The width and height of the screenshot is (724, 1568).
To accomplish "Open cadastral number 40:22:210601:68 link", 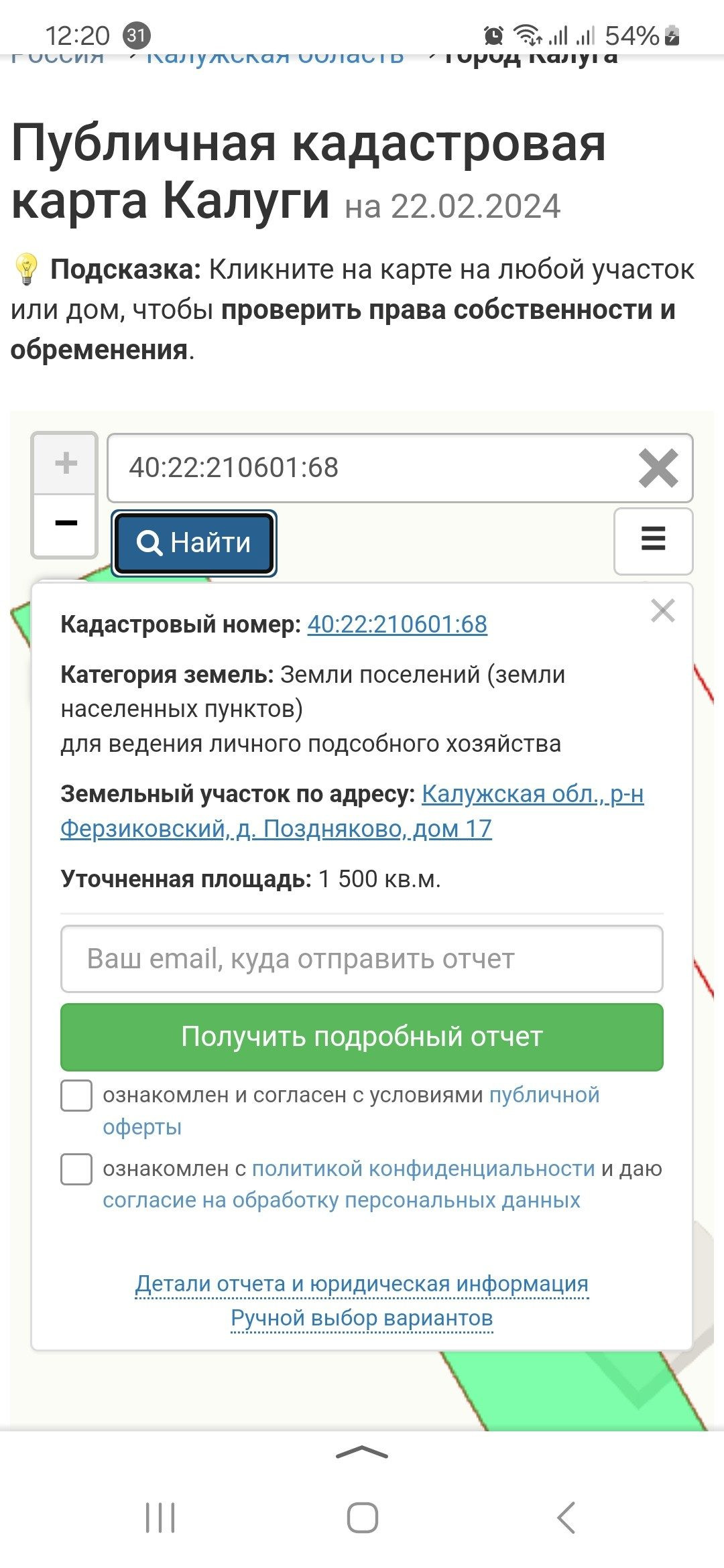I will (397, 624).
